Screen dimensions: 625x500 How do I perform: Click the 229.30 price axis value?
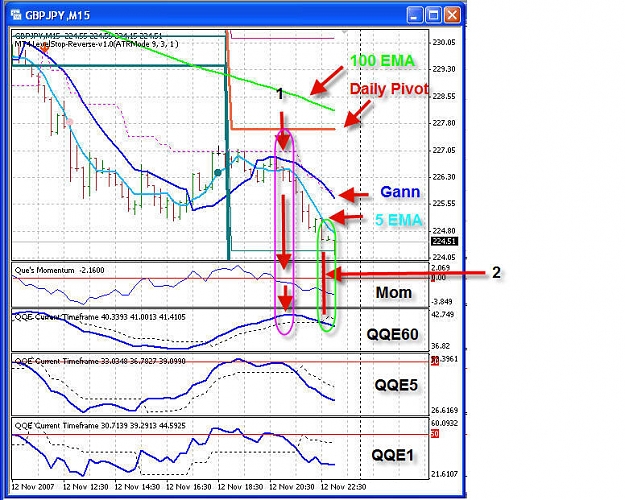[x=444, y=69]
